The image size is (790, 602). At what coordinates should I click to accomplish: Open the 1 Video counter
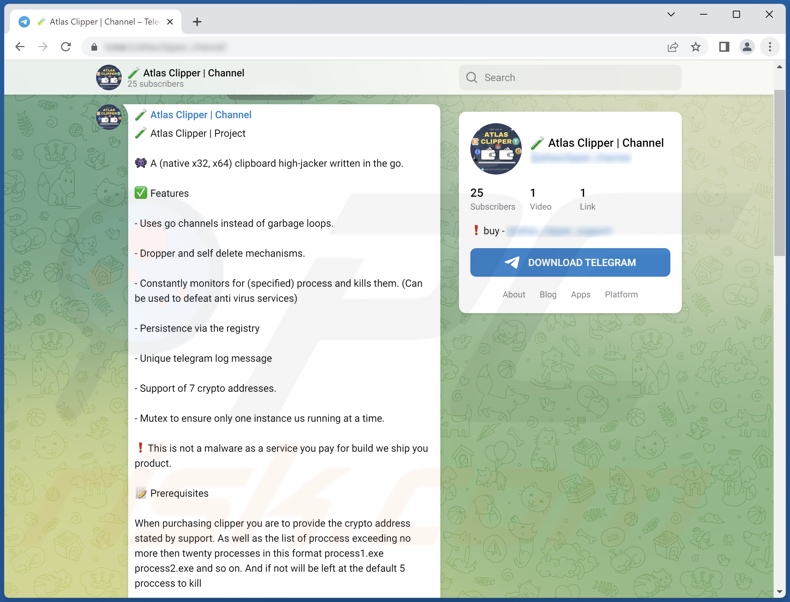[540, 199]
